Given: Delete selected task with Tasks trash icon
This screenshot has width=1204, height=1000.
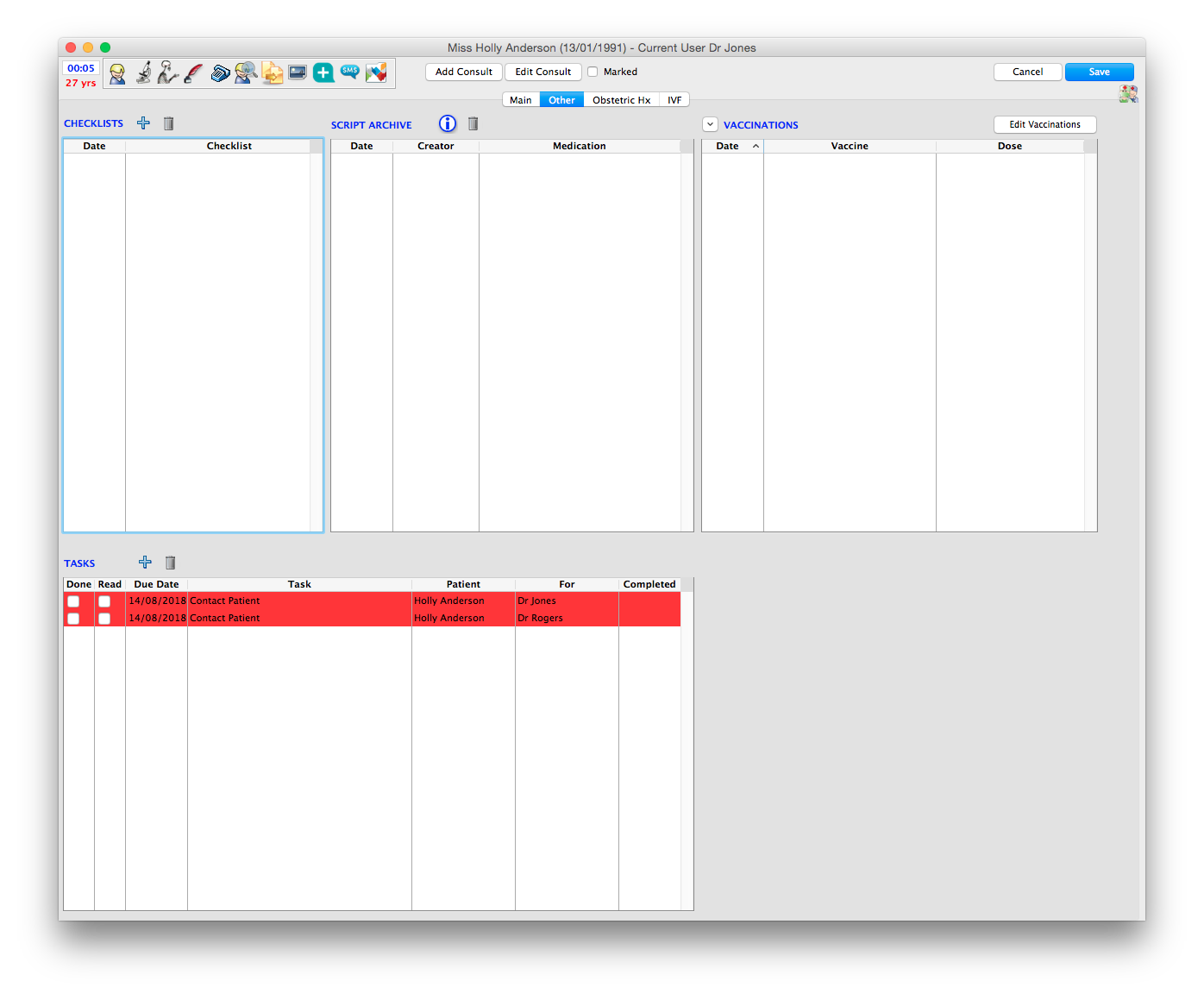Looking at the screenshot, I should coord(170,563).
